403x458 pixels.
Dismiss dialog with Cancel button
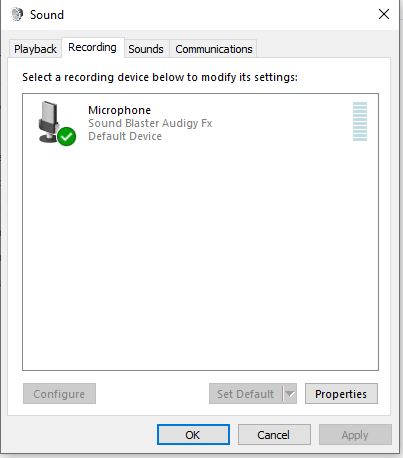[274, 435]
